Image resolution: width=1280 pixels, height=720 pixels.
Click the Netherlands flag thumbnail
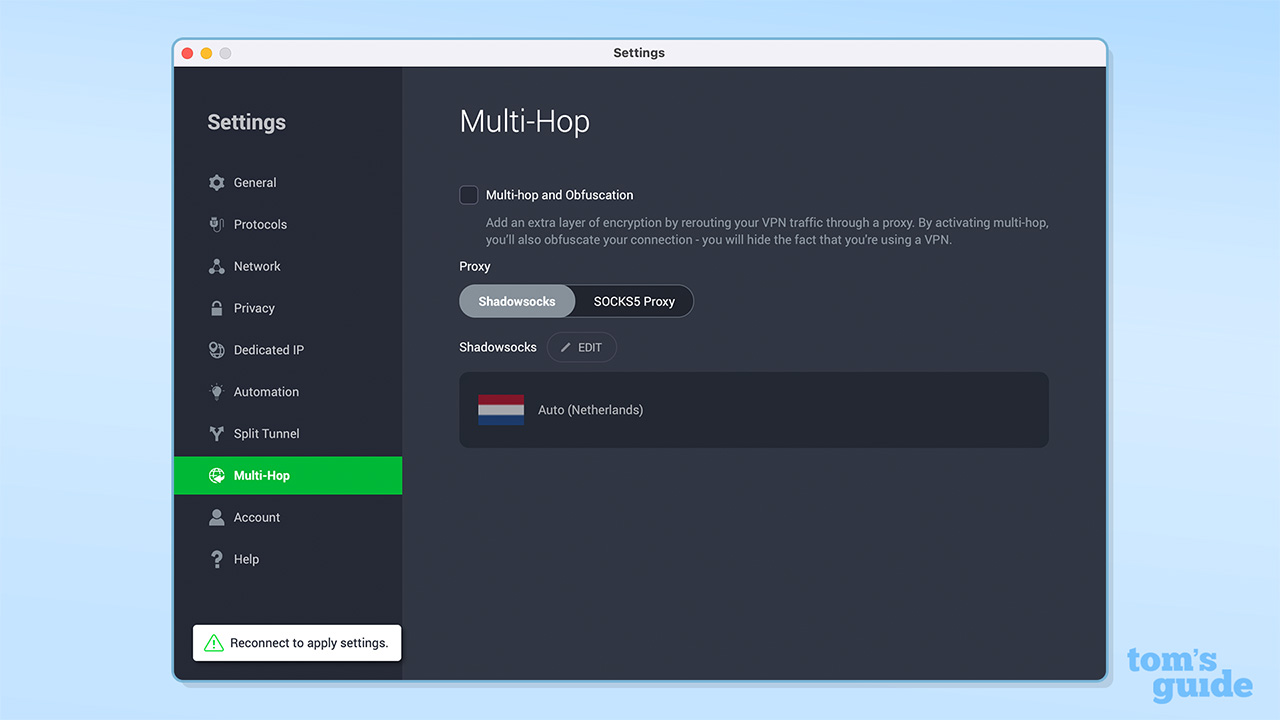click(x=500, y=410)
